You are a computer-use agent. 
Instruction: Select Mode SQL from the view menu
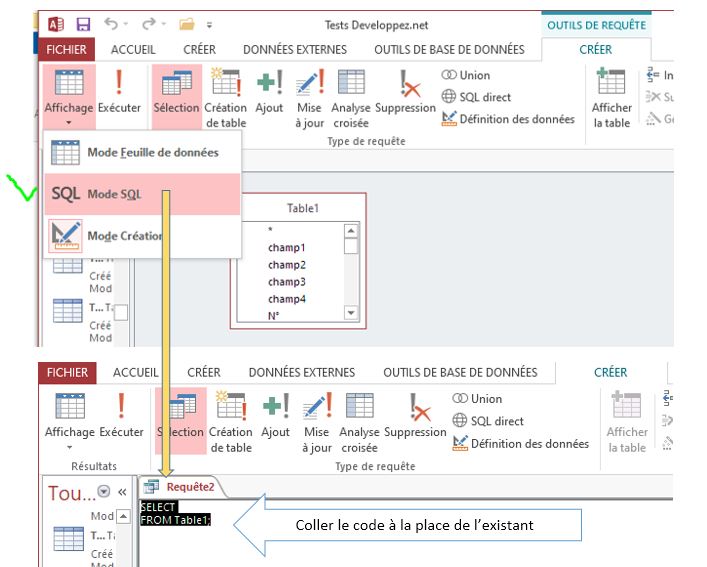142,194
